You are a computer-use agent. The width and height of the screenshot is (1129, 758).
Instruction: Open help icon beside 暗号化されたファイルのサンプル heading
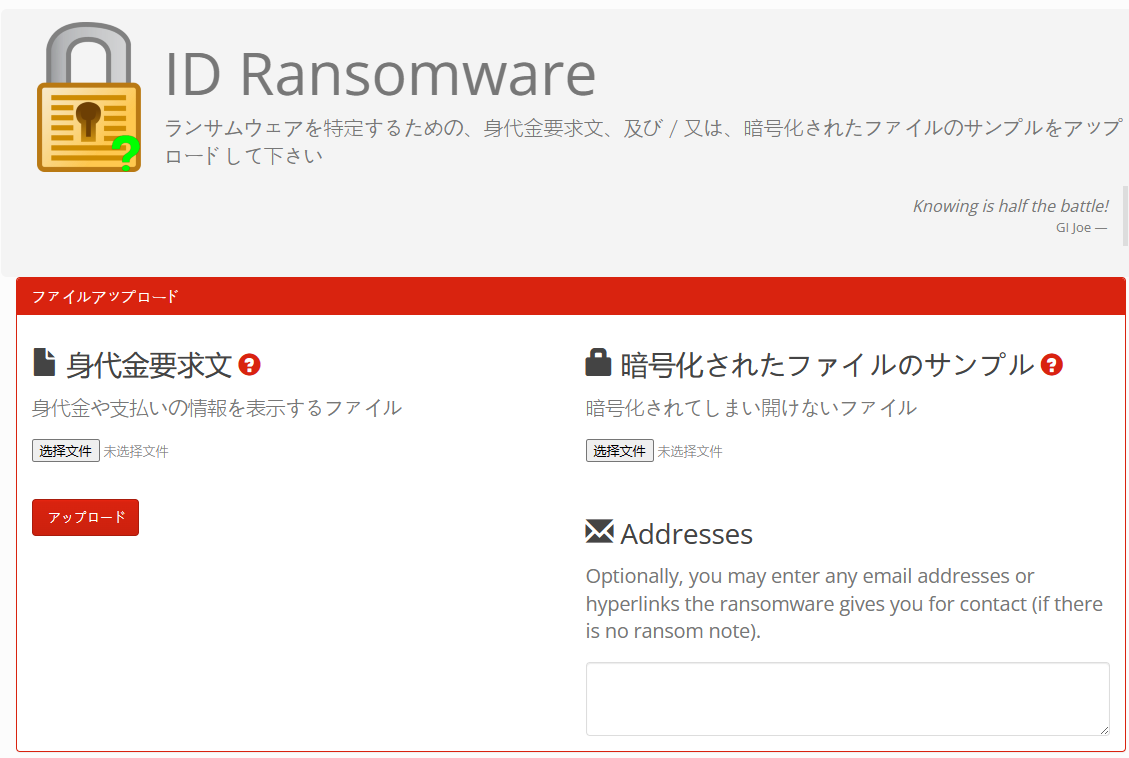coord(1051,365)
